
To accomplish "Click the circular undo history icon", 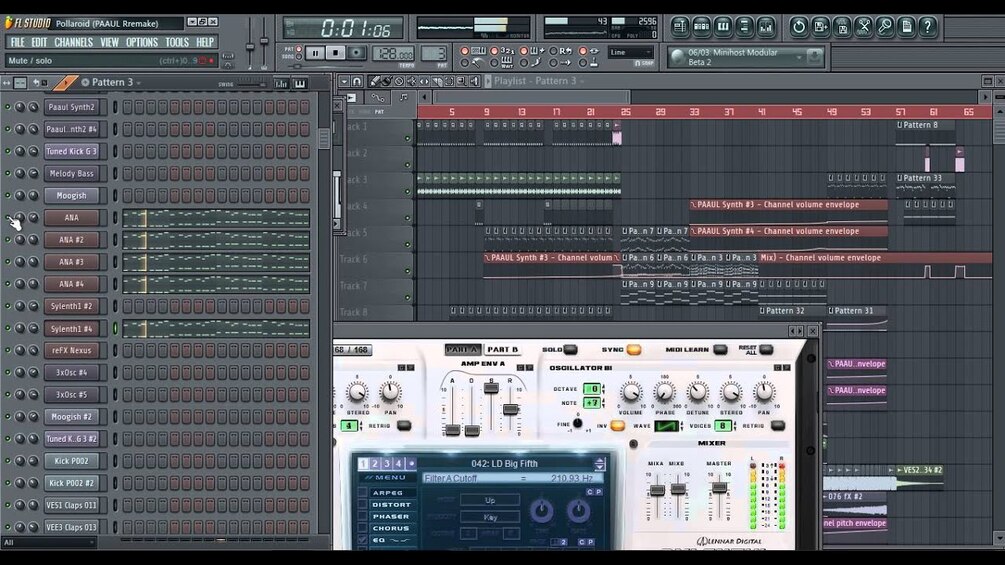I will click(799, 26).
